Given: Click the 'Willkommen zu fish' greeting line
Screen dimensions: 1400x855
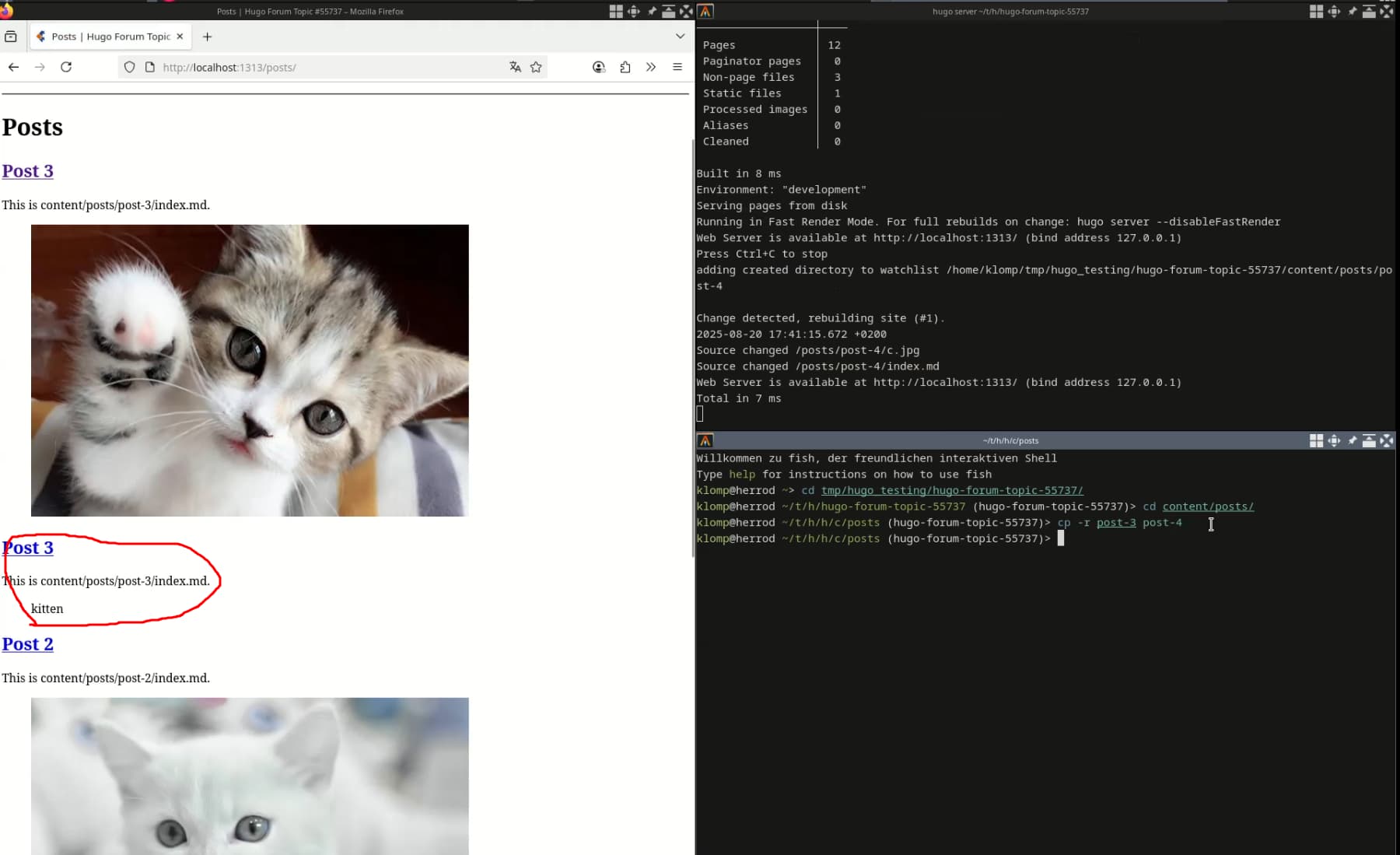Looking at the screenshot, I should (877, 458).
